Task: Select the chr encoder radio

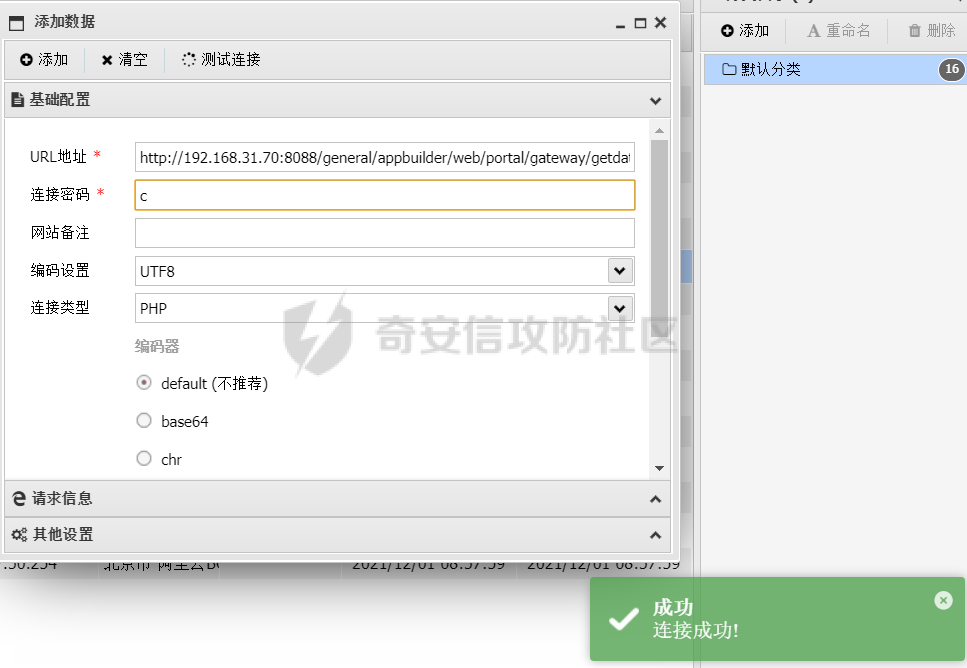Action: tap(144, 459)
